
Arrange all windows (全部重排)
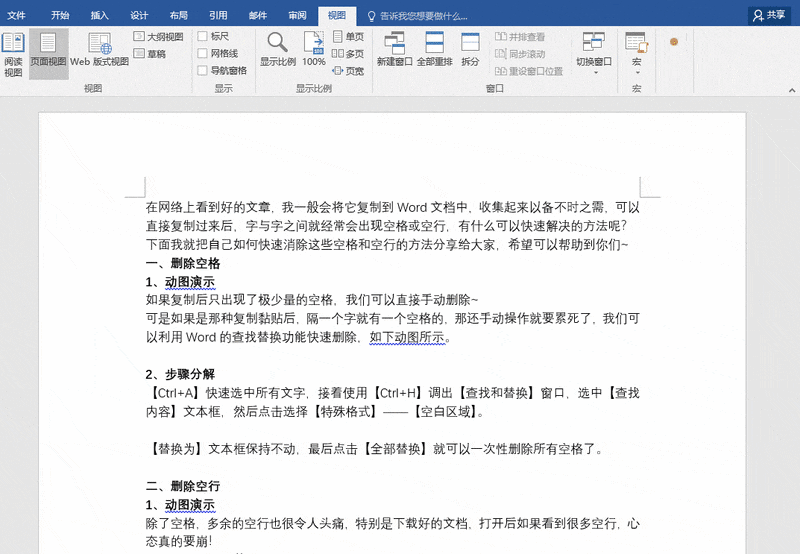[434, 49]
